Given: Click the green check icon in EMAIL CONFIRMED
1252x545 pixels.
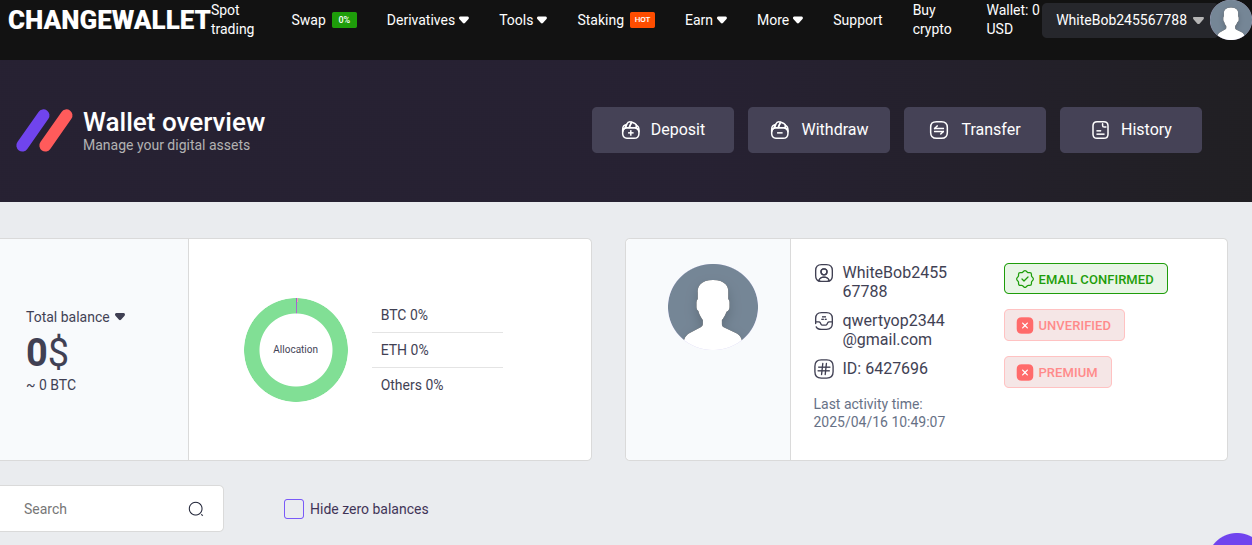Looking at the screenshot, I should pyautogui.click(x=1025, y=280).
